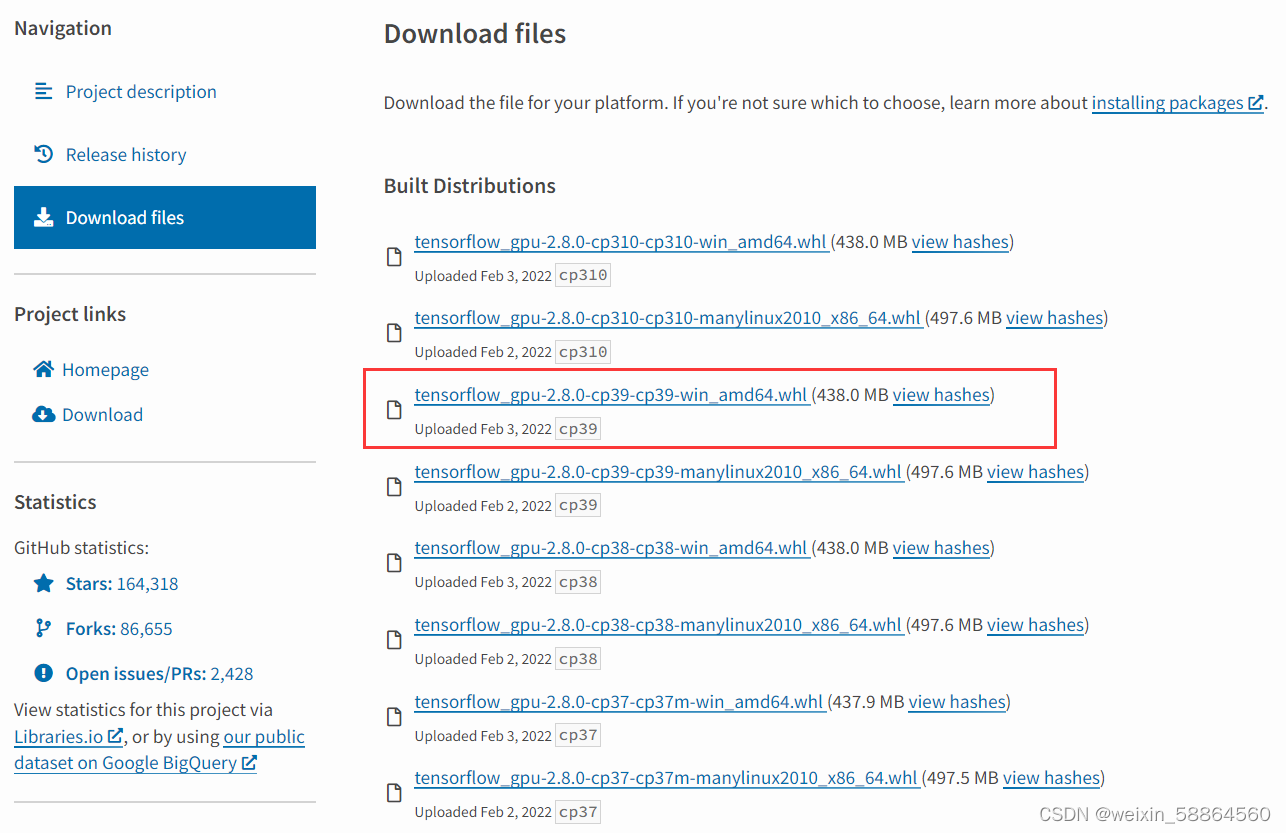This screenshot has width=1286, height=833.
Task: Download tensorflow_gpu-2.8.0-cp37-cp37m-win_amd64.whl
Action: tap(618, 702)
